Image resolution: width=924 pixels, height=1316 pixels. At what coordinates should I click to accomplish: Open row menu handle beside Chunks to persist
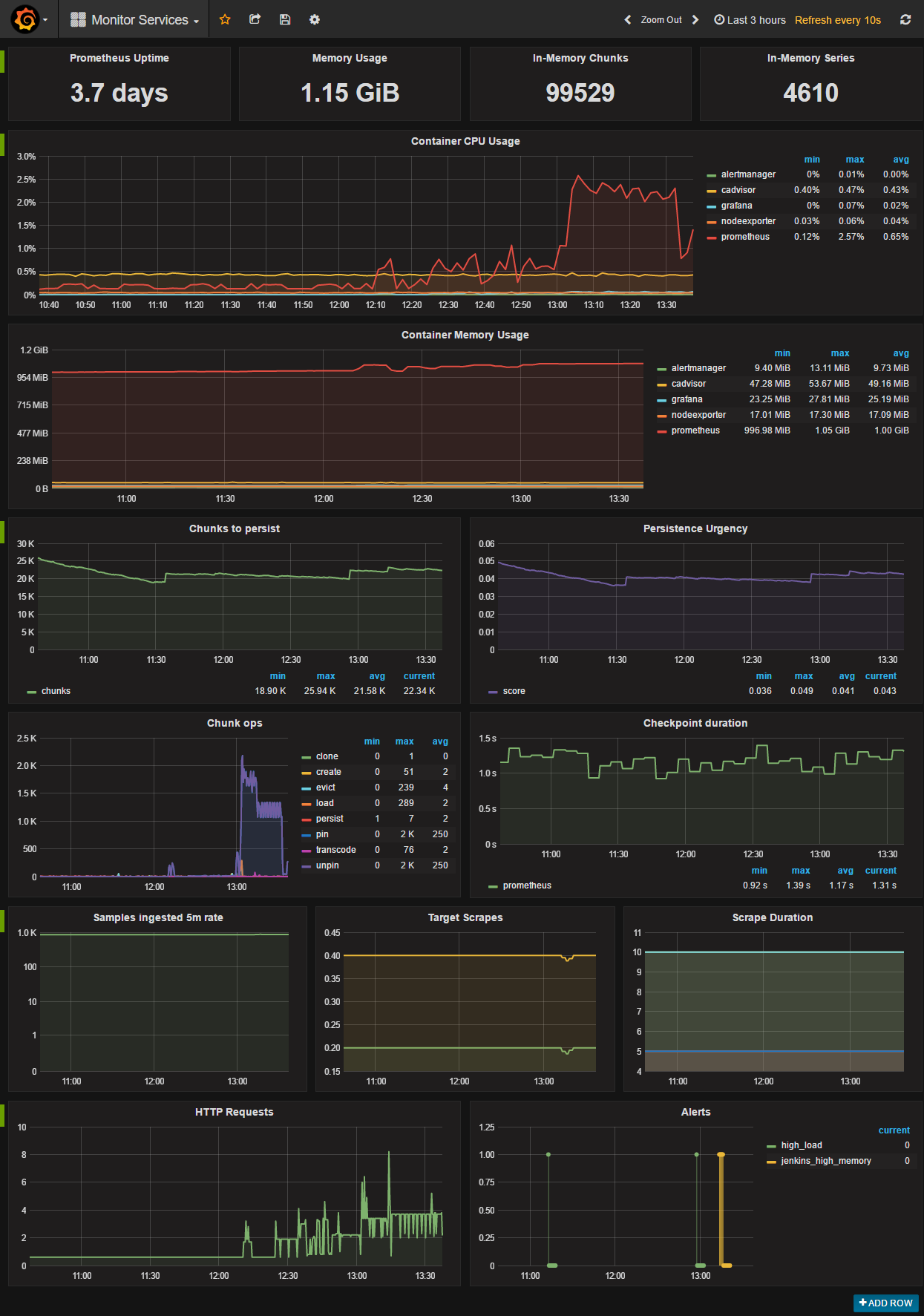click(2, 532)
